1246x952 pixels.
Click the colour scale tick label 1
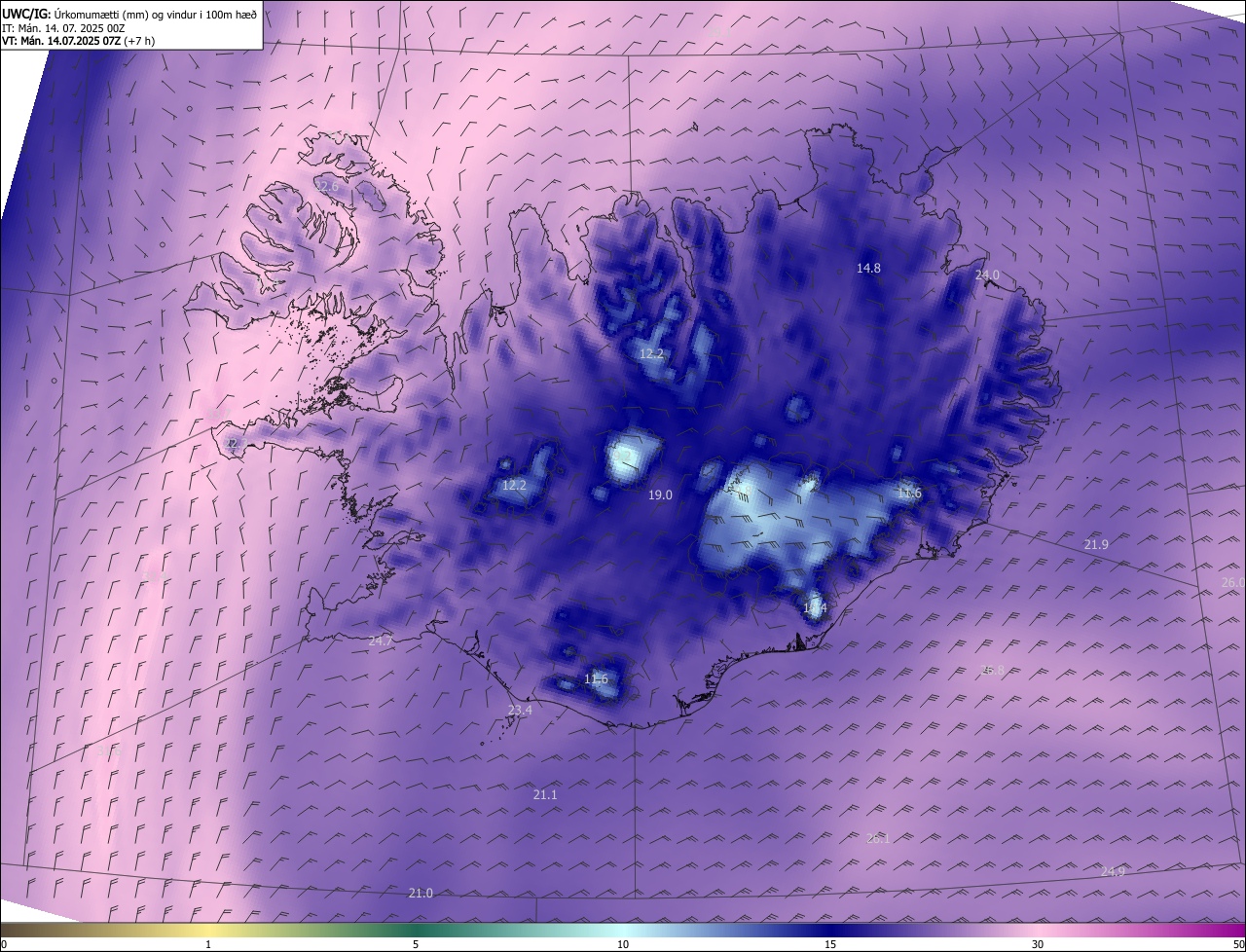[208, 945]
